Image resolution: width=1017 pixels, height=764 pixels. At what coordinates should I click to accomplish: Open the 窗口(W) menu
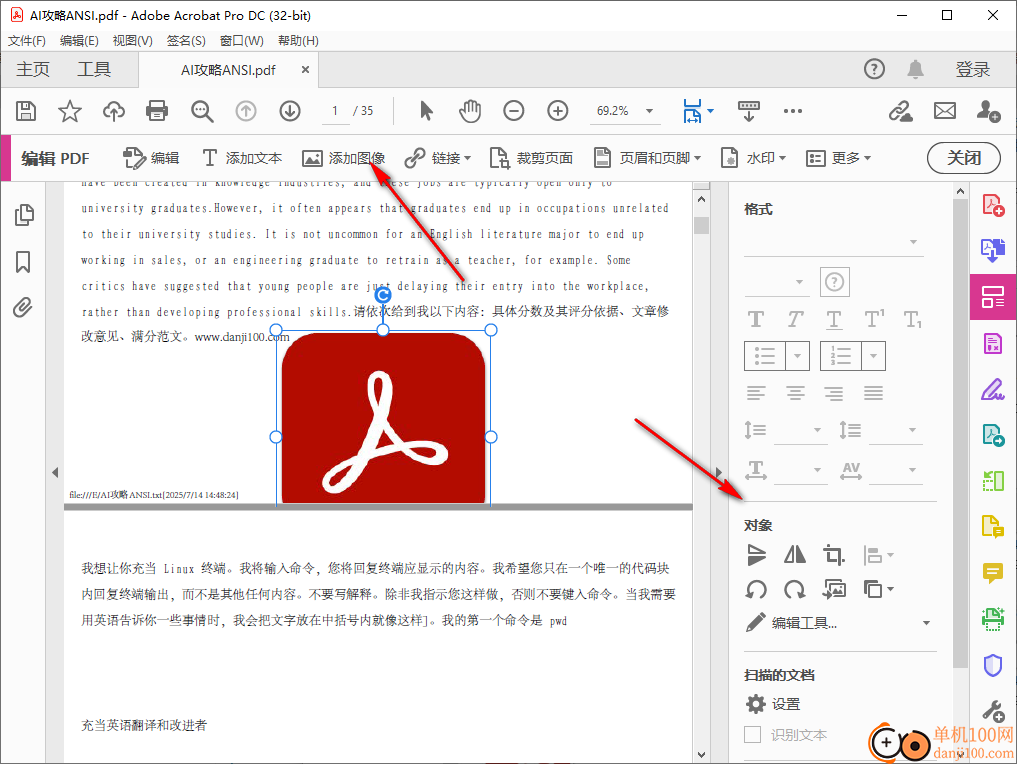point(241,41)
